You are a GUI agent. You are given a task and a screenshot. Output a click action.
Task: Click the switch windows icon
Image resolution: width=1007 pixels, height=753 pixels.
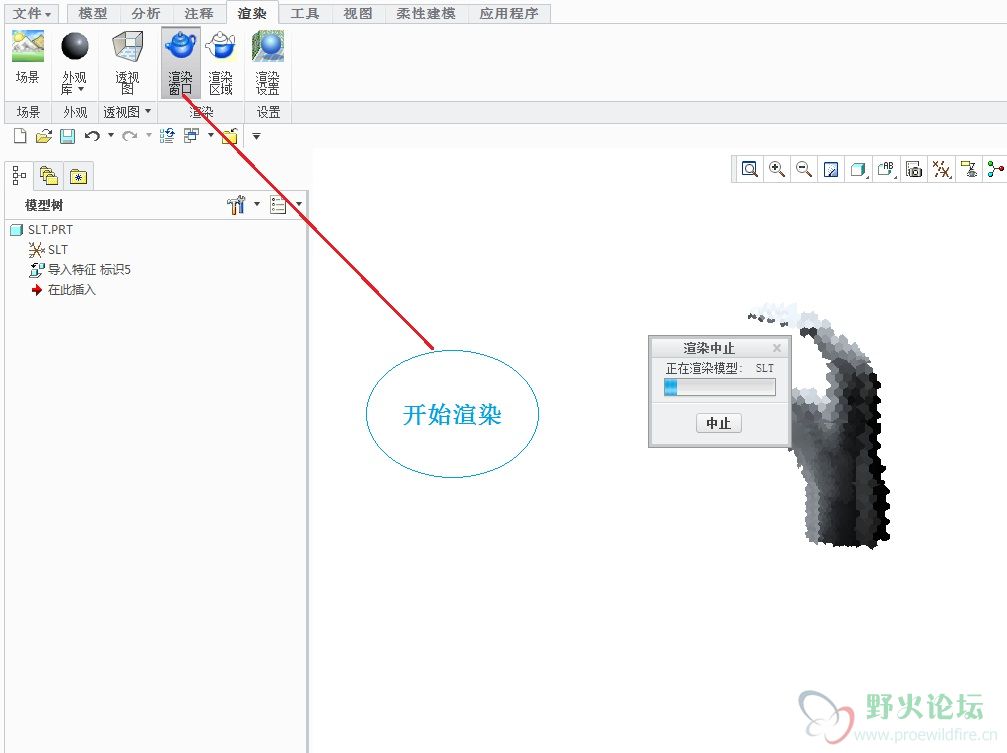(191, 136)
